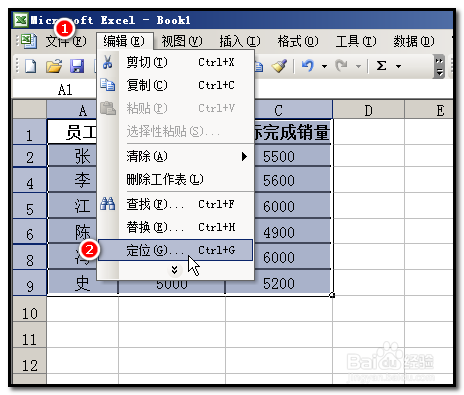464x395 pixels.
Task: Click the 6000 cell in row 5
Action: pos(293,206)
